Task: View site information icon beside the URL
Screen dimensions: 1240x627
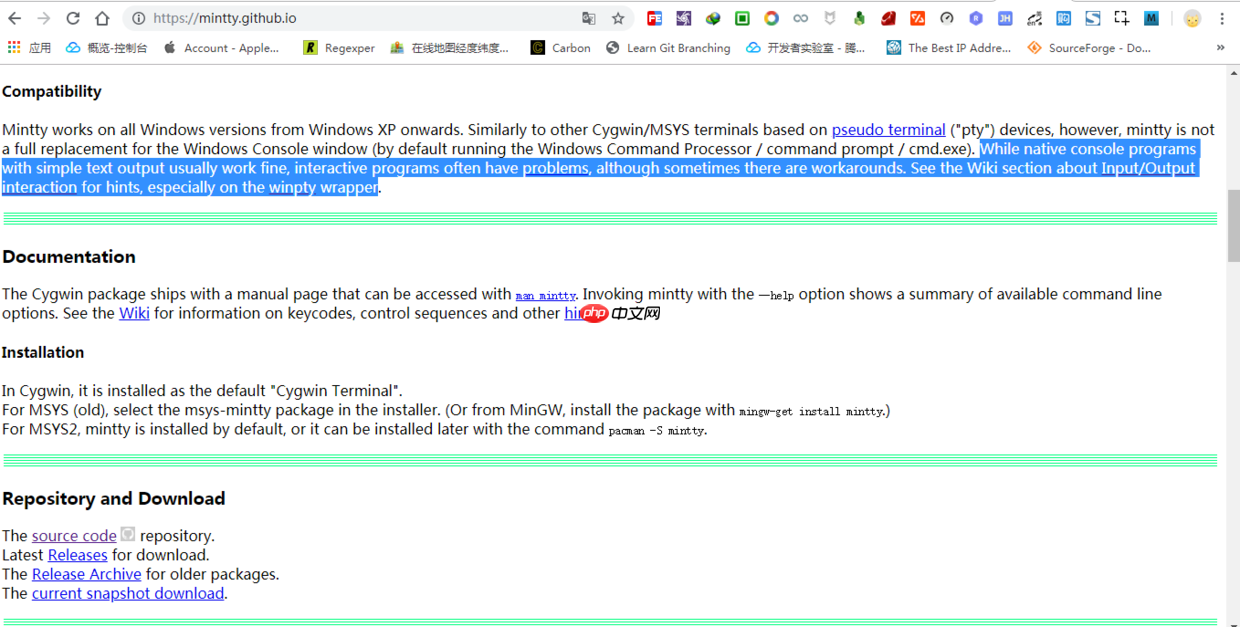Action: [138, 18]
